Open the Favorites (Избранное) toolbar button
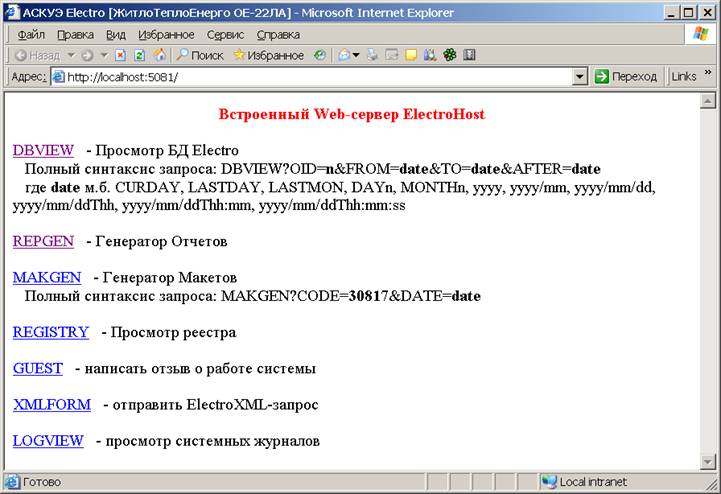721x494 pixels. coord(269,56)
